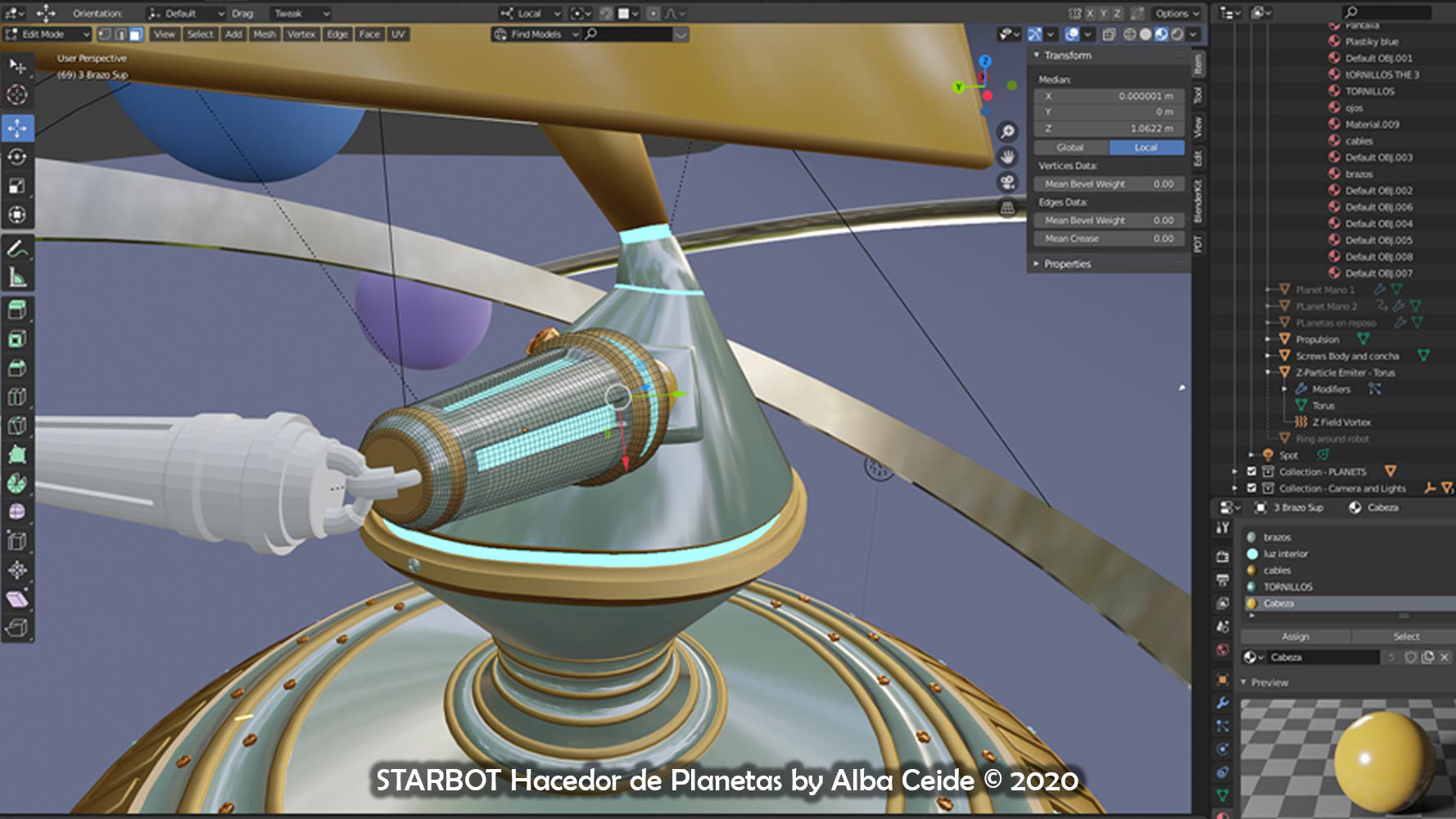Click the Local coordinates button
The image size is (1456, 819).
click(x=1146, y=147)
